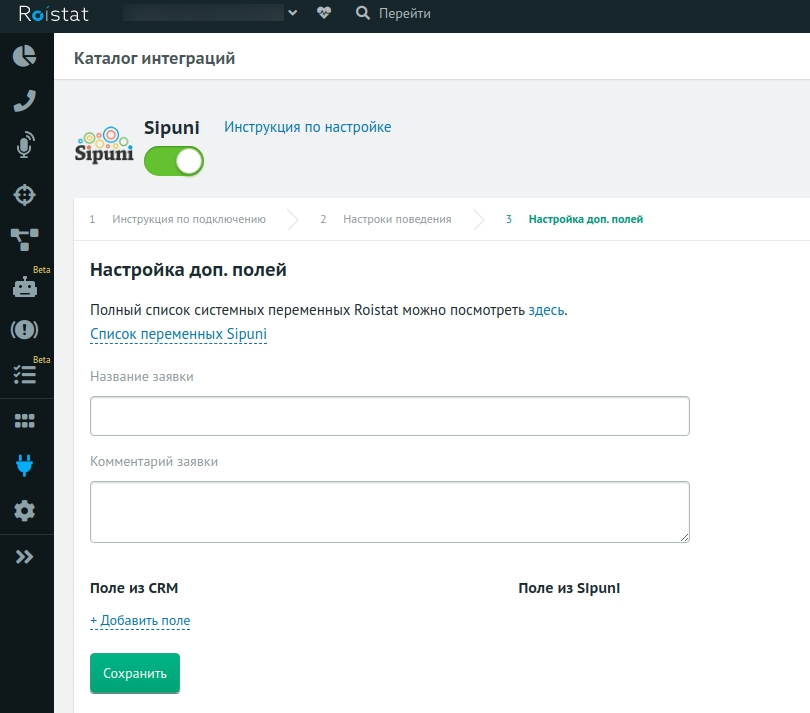Open the здесь system variables link
This screenshot has height=713, width=810.
click(x=546, y=310)
